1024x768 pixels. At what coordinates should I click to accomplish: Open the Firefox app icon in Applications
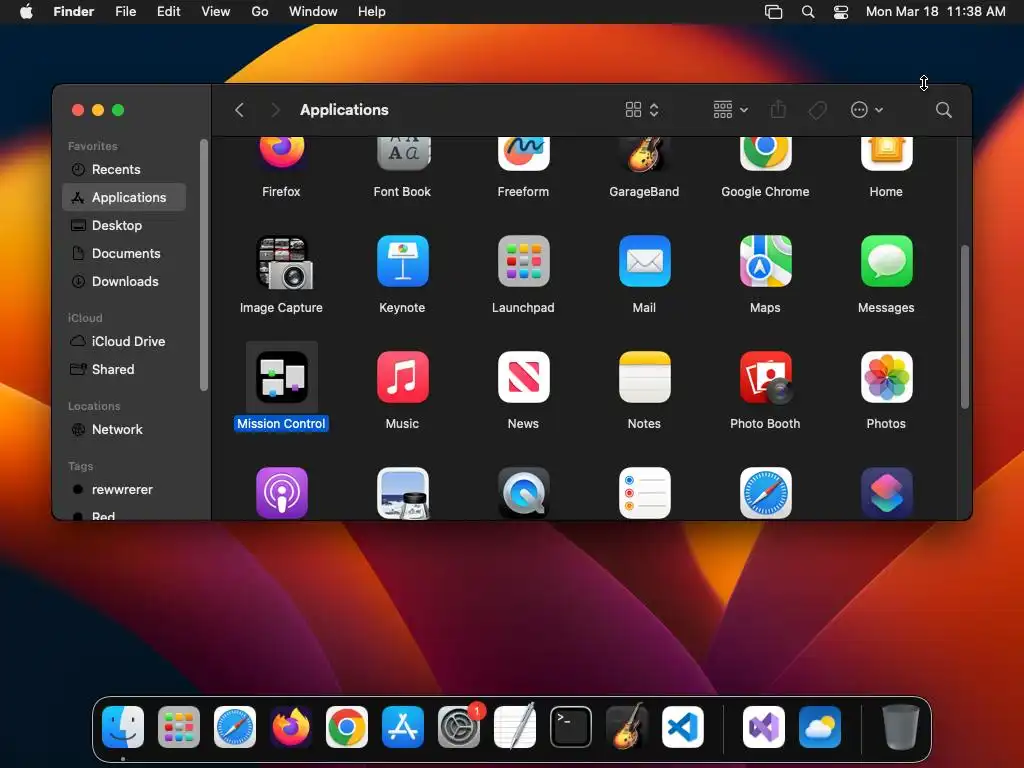pos(281,154)
